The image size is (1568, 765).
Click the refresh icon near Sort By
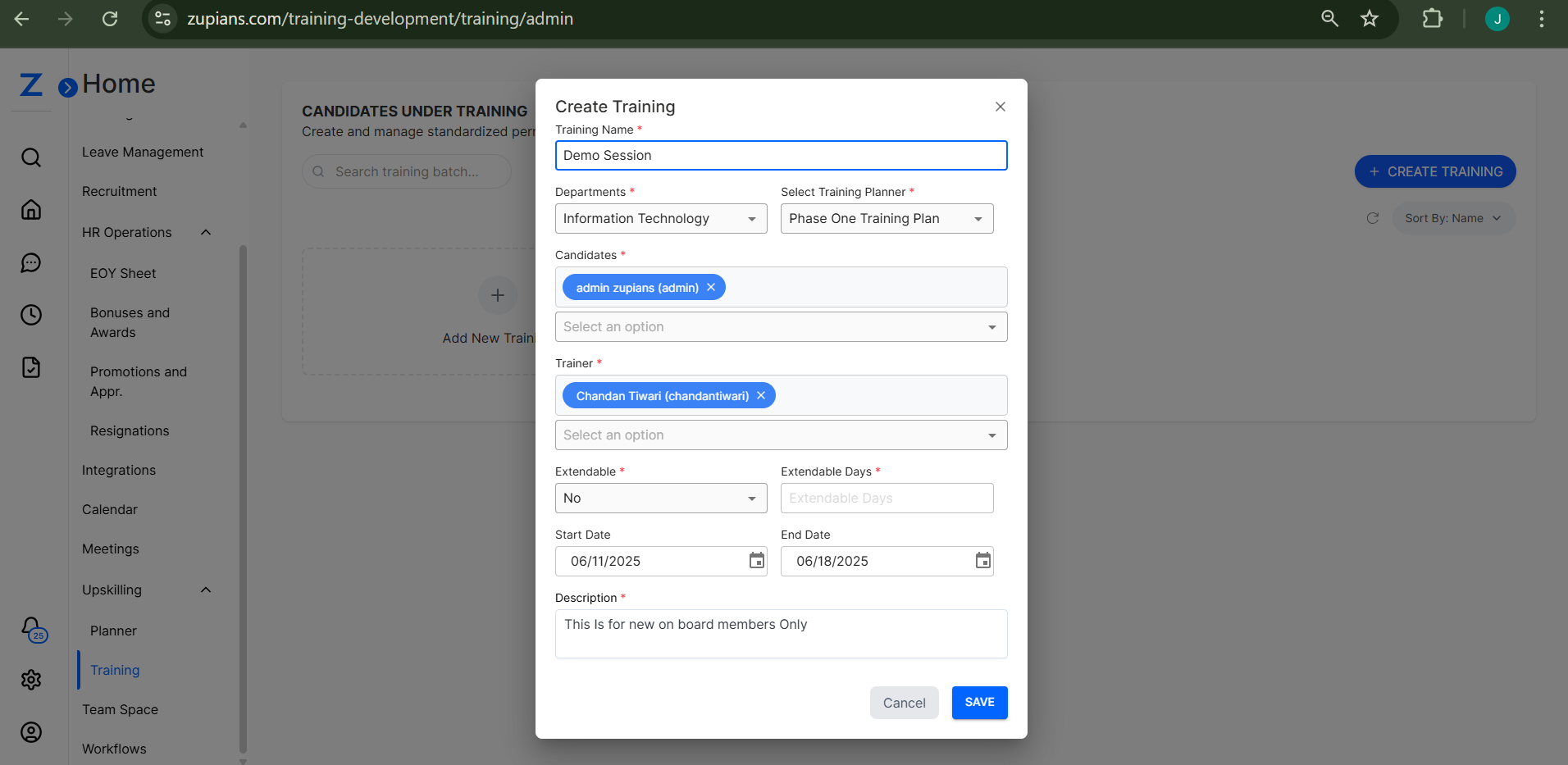coord(1372,218)
